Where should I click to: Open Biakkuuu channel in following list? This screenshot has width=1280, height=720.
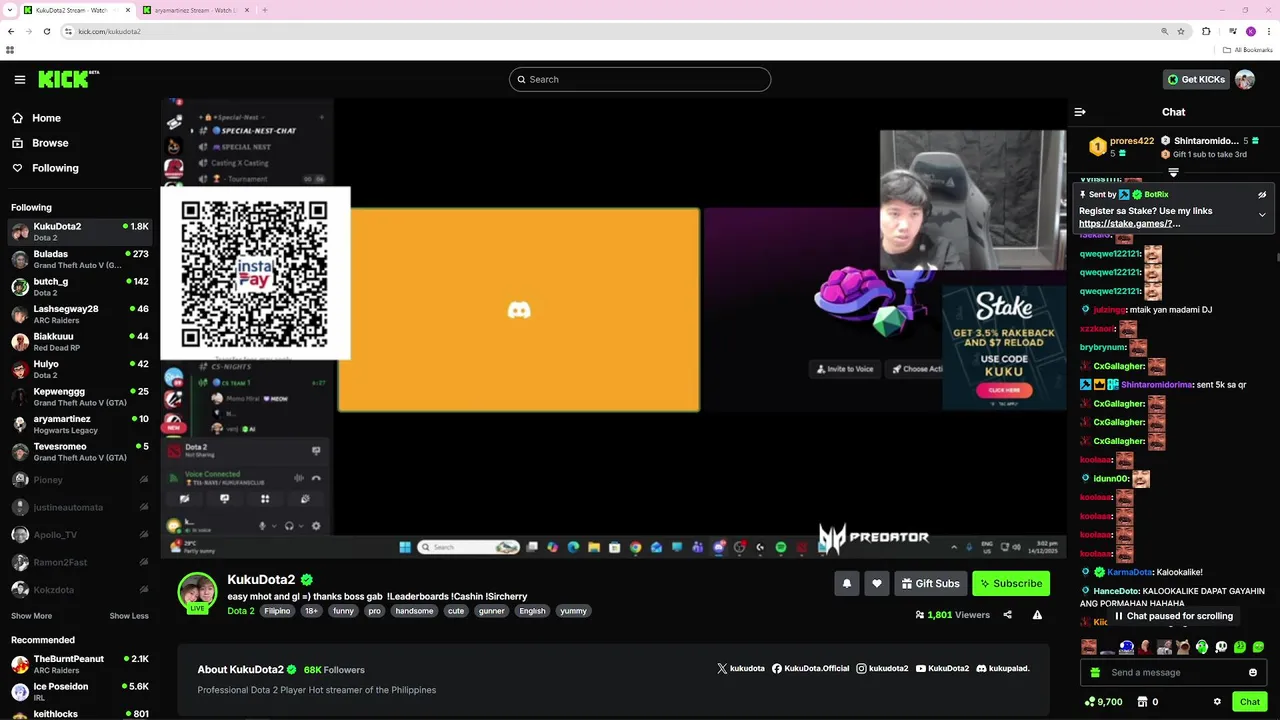(80, 342)
